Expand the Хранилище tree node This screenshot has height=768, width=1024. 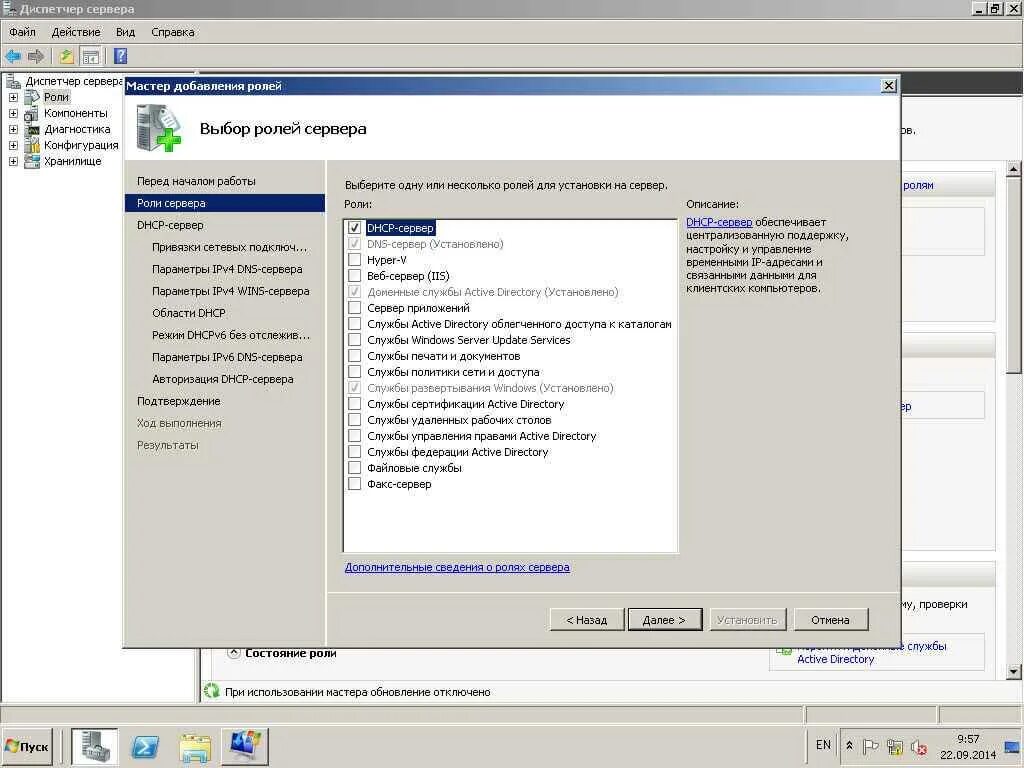(x=13, y=161)
